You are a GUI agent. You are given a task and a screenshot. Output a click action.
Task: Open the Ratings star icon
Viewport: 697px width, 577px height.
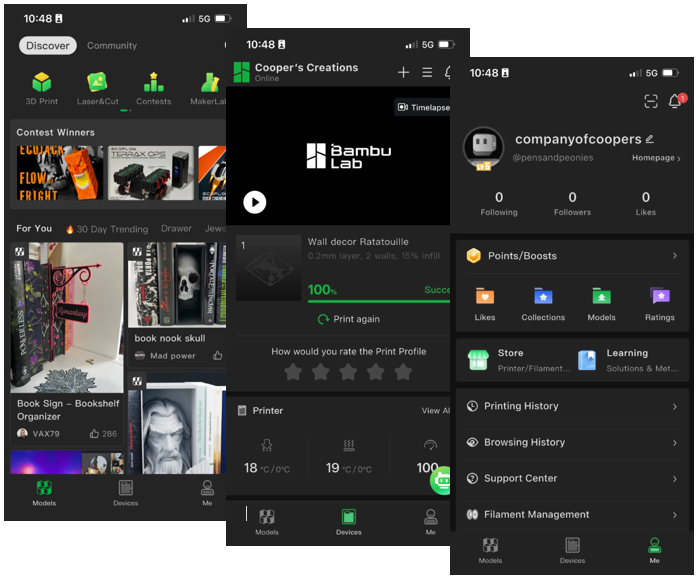coord(659,297)
